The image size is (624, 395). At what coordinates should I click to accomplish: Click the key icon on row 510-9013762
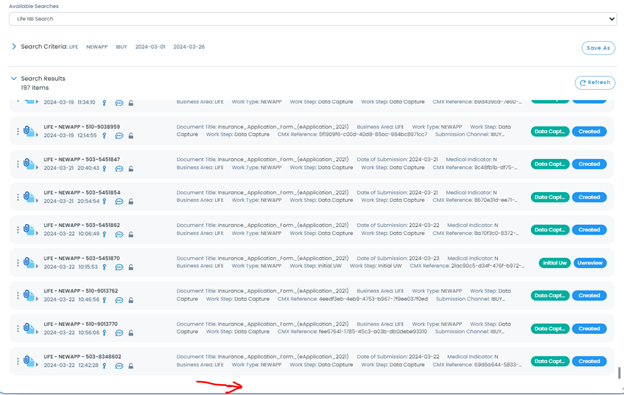[104, 300]
